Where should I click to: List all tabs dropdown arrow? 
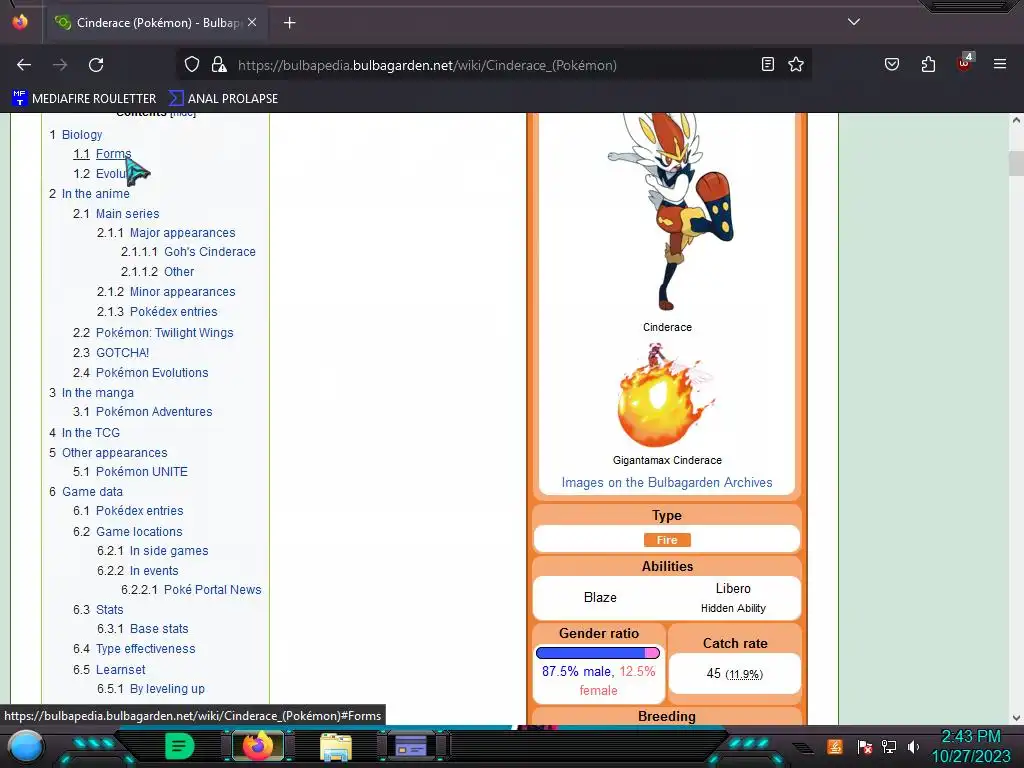tap(854, 22)
